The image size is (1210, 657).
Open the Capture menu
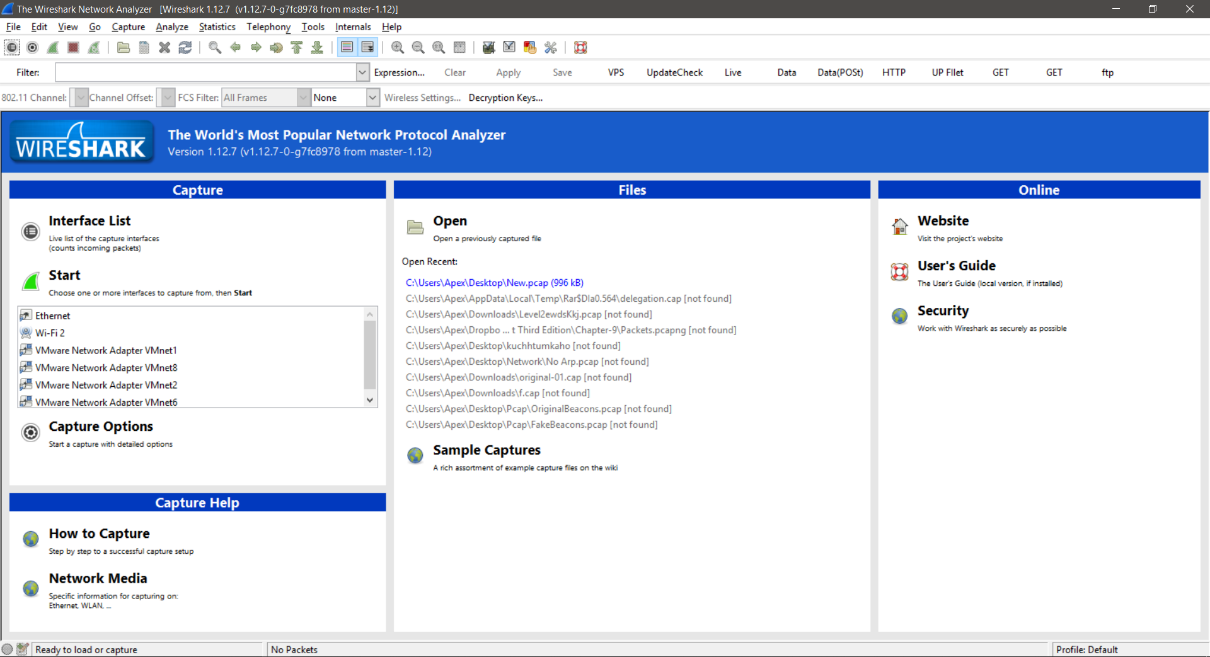click(128, 27)
